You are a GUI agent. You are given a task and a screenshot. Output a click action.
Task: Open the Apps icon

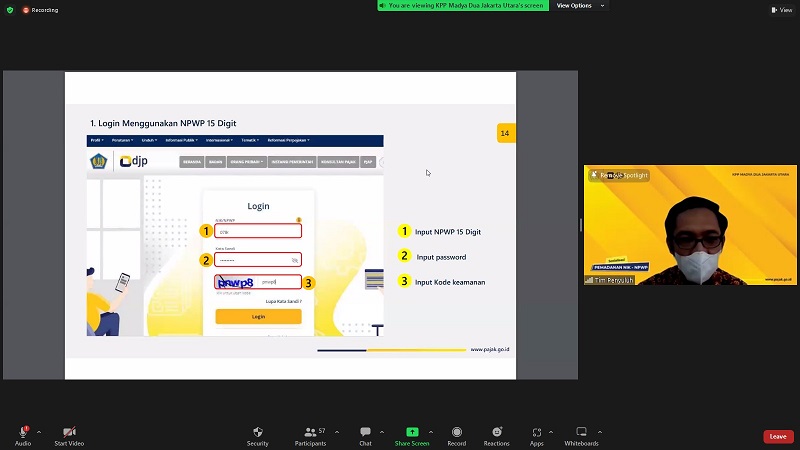[x=537, y=432]
